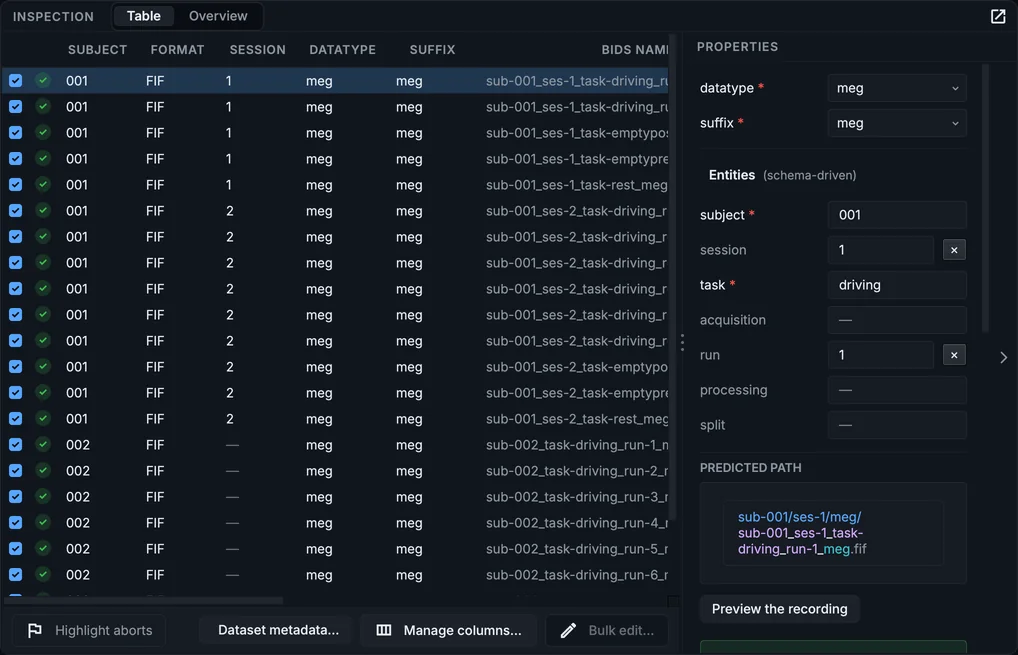Uncheck the sub-002_task-driving_run-1 row checkbox
Screen dimensions: 1018x655
tap(16, 445)
